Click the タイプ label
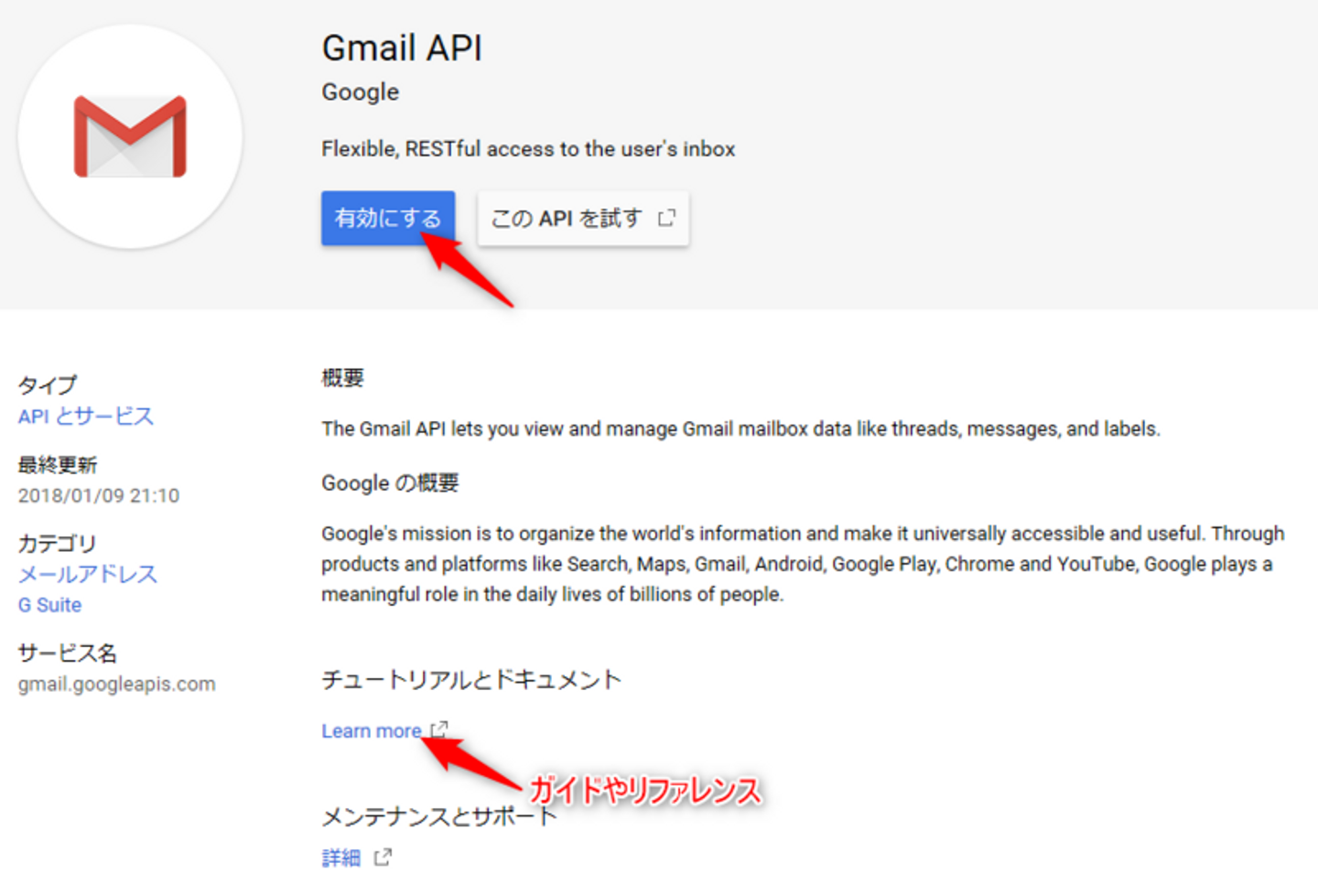1318x896 pixels. 48,384
